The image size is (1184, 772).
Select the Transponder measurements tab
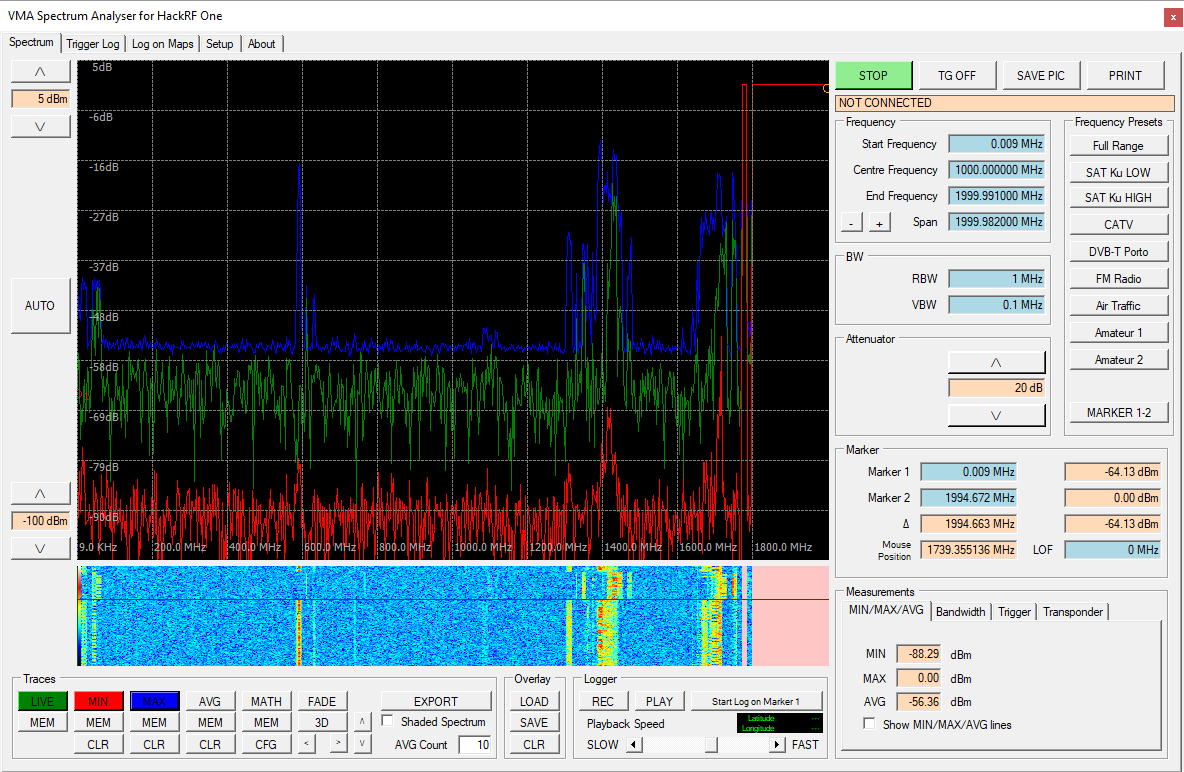[1072, 611]
